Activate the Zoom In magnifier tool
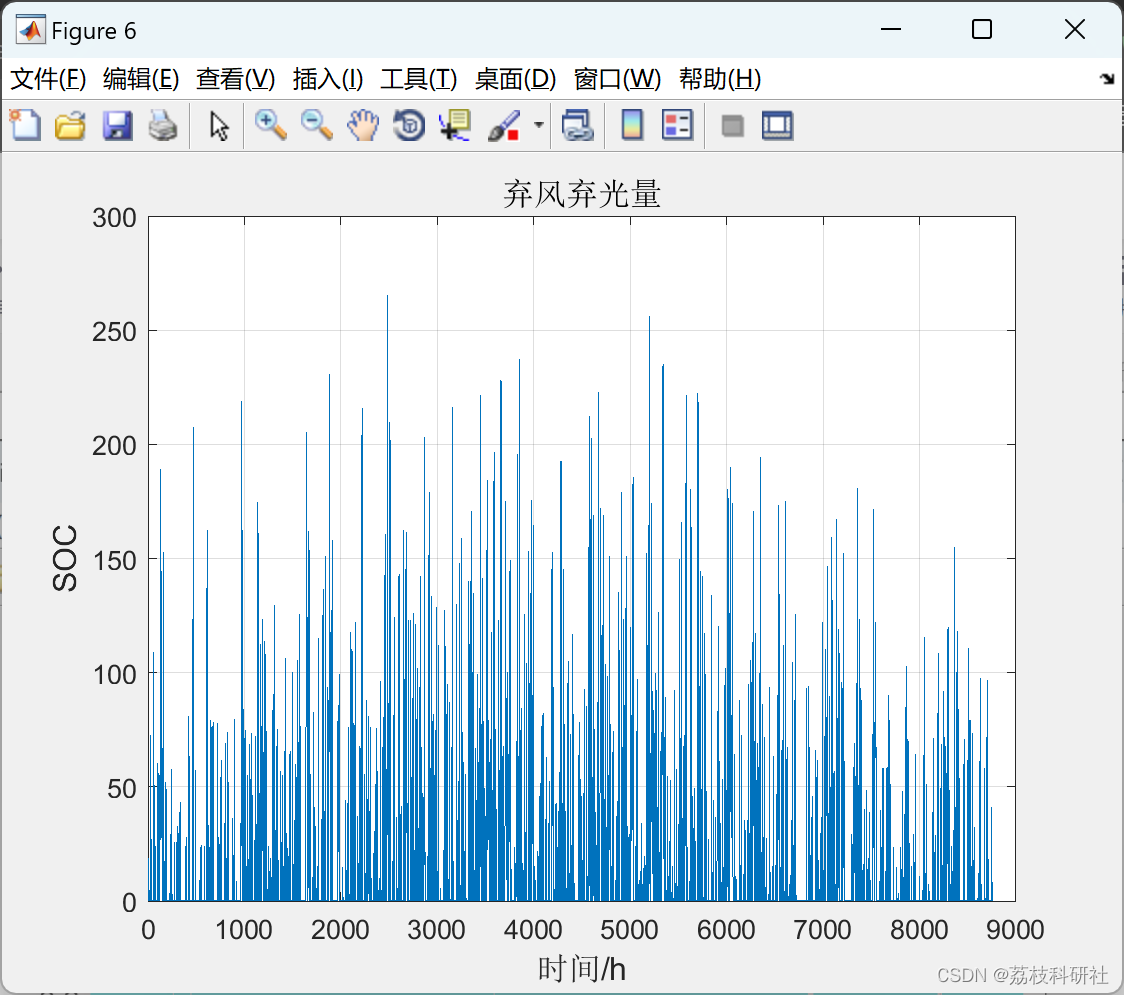This screenshot has width=1124, height=995. coord(270,125)
